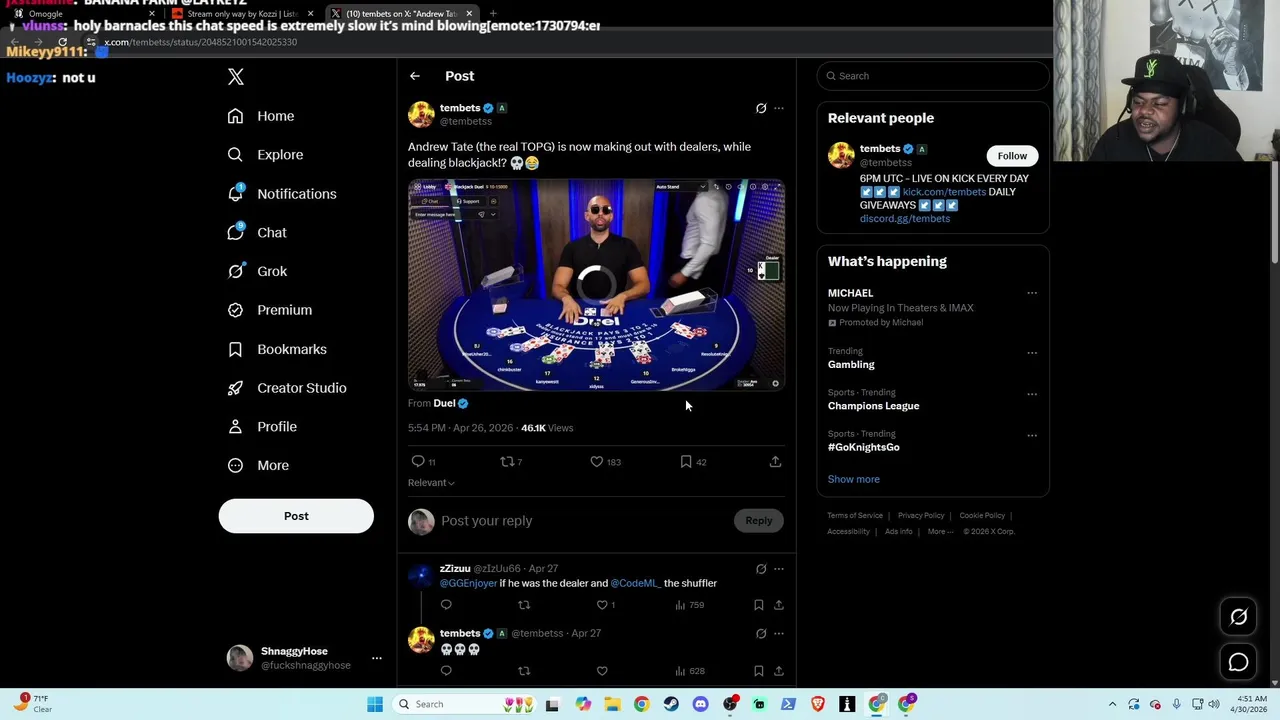Like zZizuu's comment with 1 like
Viewport: 1280px width, 720px height.
pos(602,605)
